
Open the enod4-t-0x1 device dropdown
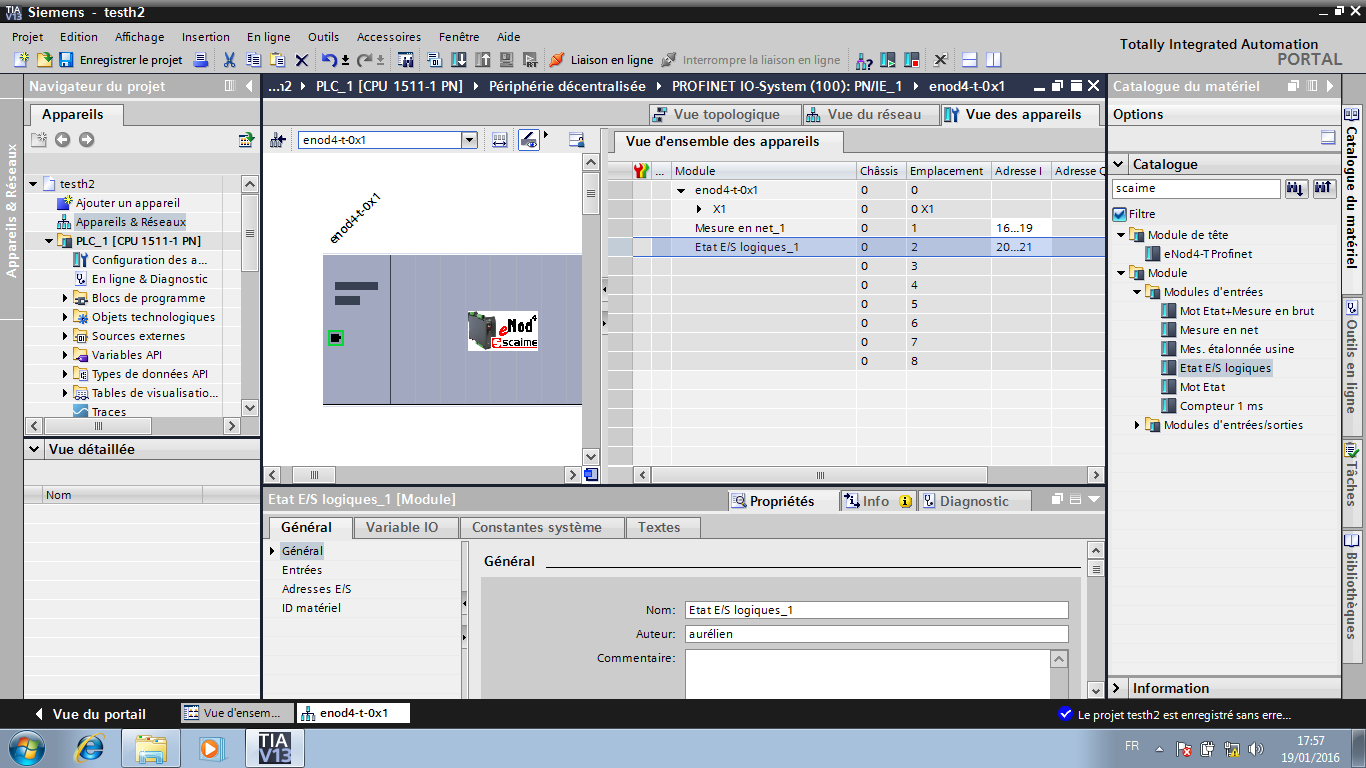tap(469, 140)
